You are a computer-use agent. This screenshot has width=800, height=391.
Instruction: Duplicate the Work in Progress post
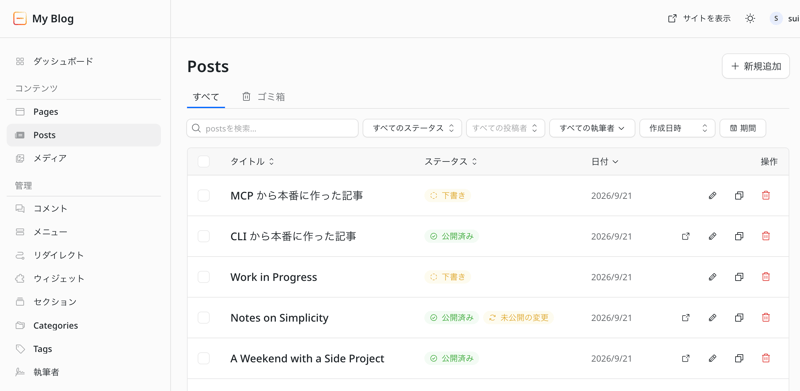pos(739,277)
